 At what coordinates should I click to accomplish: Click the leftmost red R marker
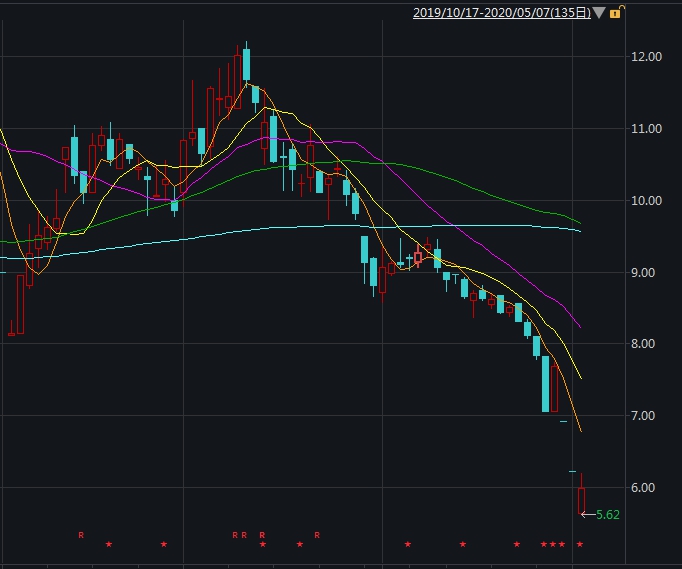click(x=81, y=535)
